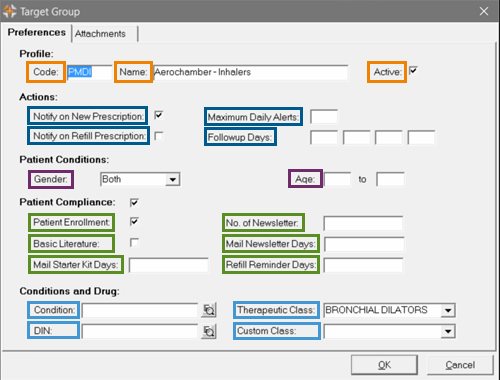Confirm with the OK button
Viewport: 500px width, 380px height.
click(384, 365)
